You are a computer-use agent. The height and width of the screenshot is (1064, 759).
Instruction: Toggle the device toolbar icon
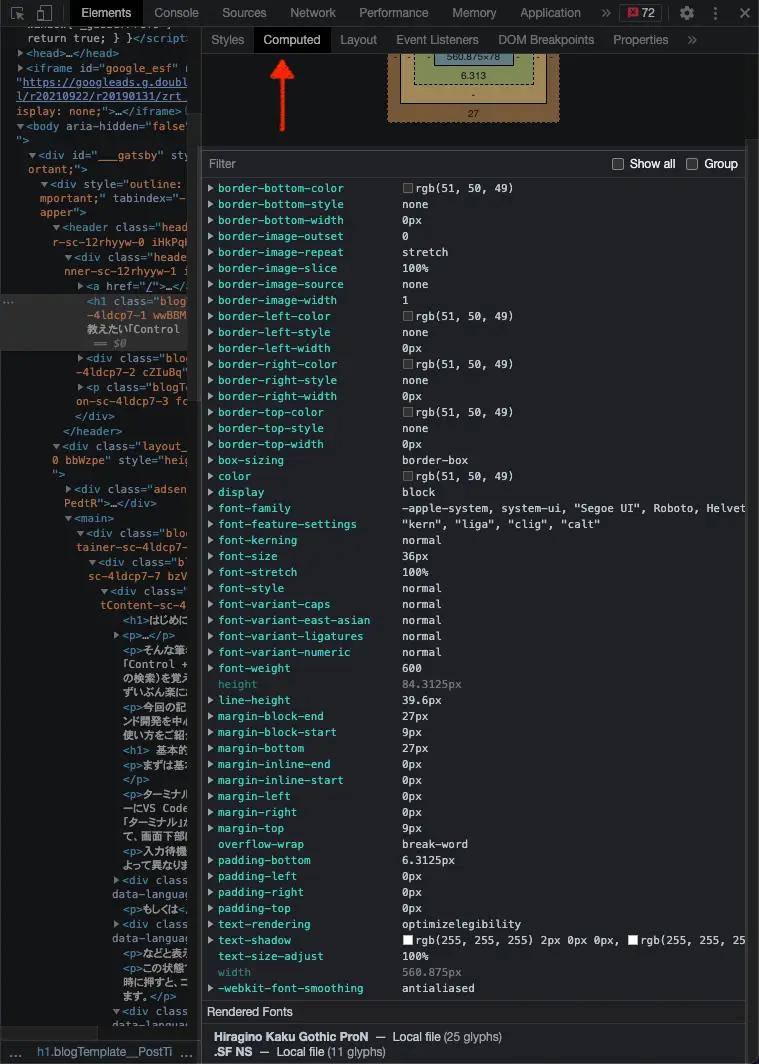(x=45, y=13)
